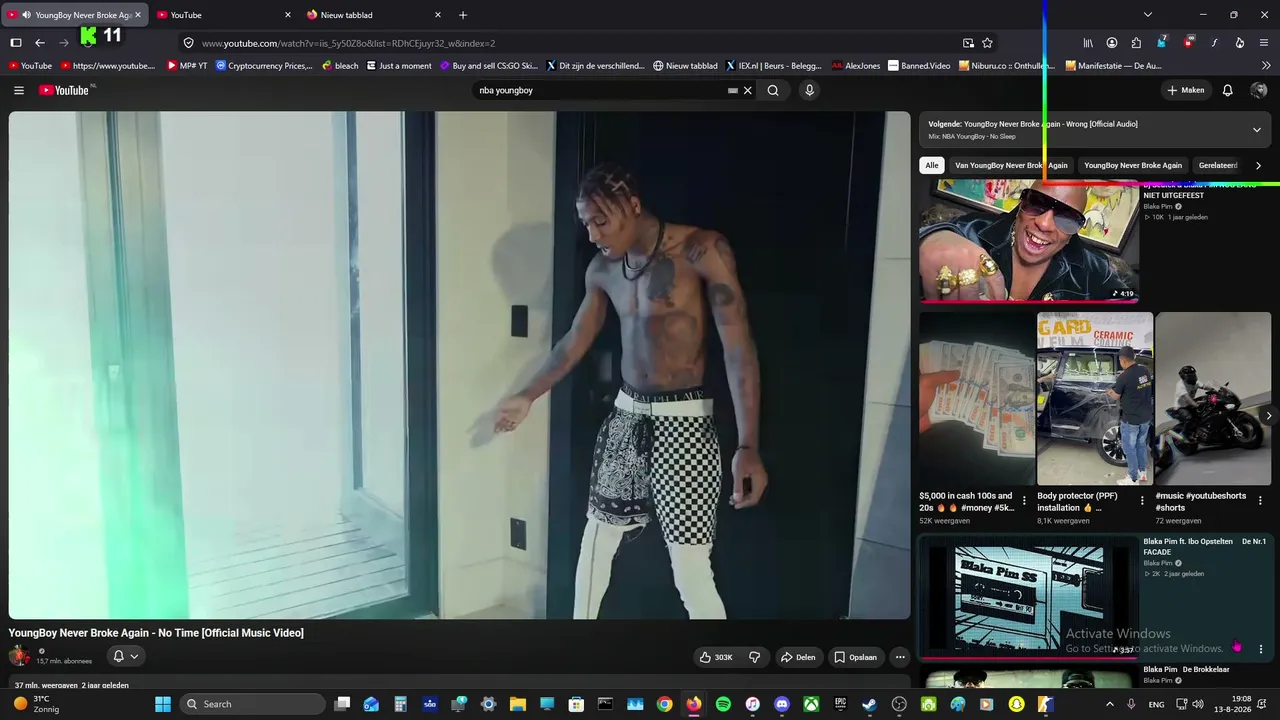
Task: Open the Firefox library icon
Action: tap(1088, 43)
